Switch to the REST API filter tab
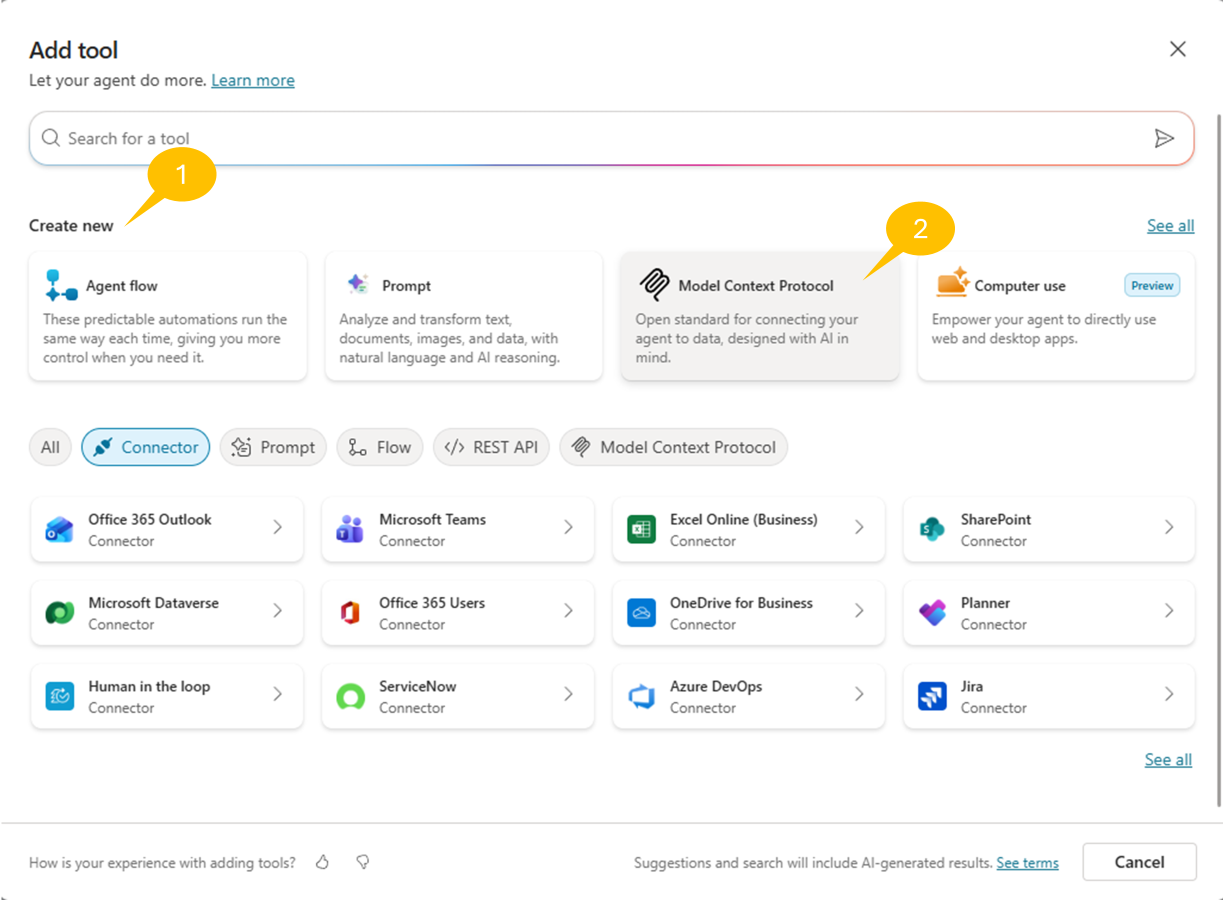Image resolution: width=1223 pixels, height=900 pixels. [492, 447]
